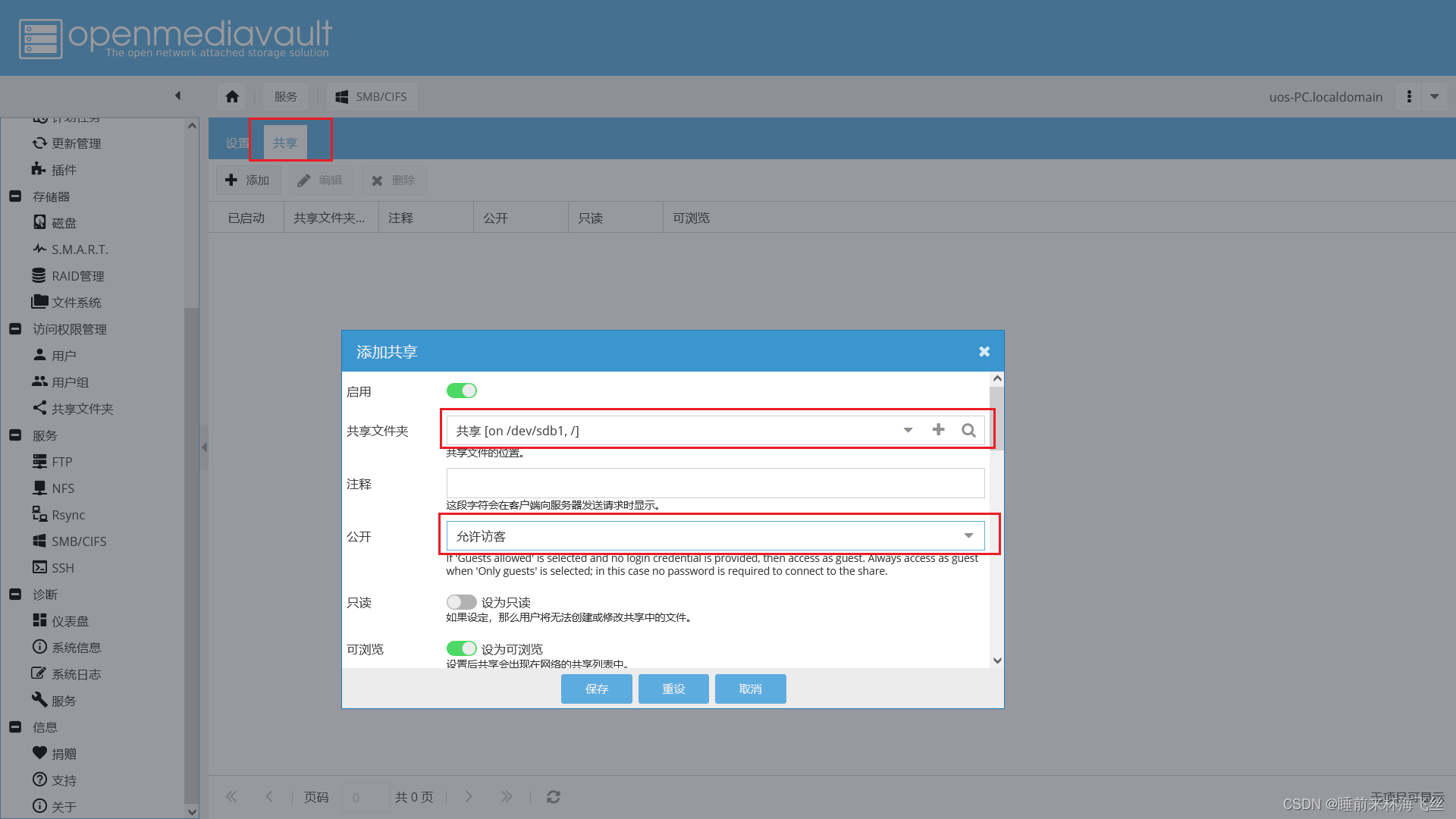This screenshot has width=1456, height=819.
Task: Click the 取消 button
Action: pyautogui.click(x=750, y=689)
